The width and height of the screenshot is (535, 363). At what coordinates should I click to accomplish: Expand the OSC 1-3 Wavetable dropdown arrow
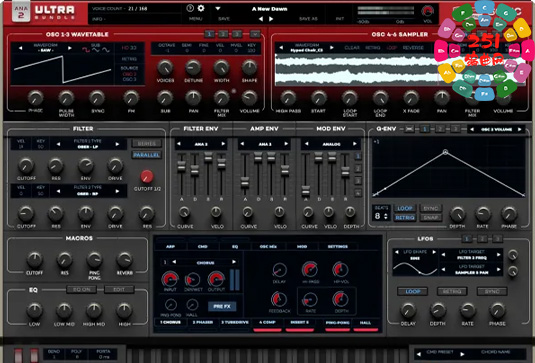tap(255, 34)
